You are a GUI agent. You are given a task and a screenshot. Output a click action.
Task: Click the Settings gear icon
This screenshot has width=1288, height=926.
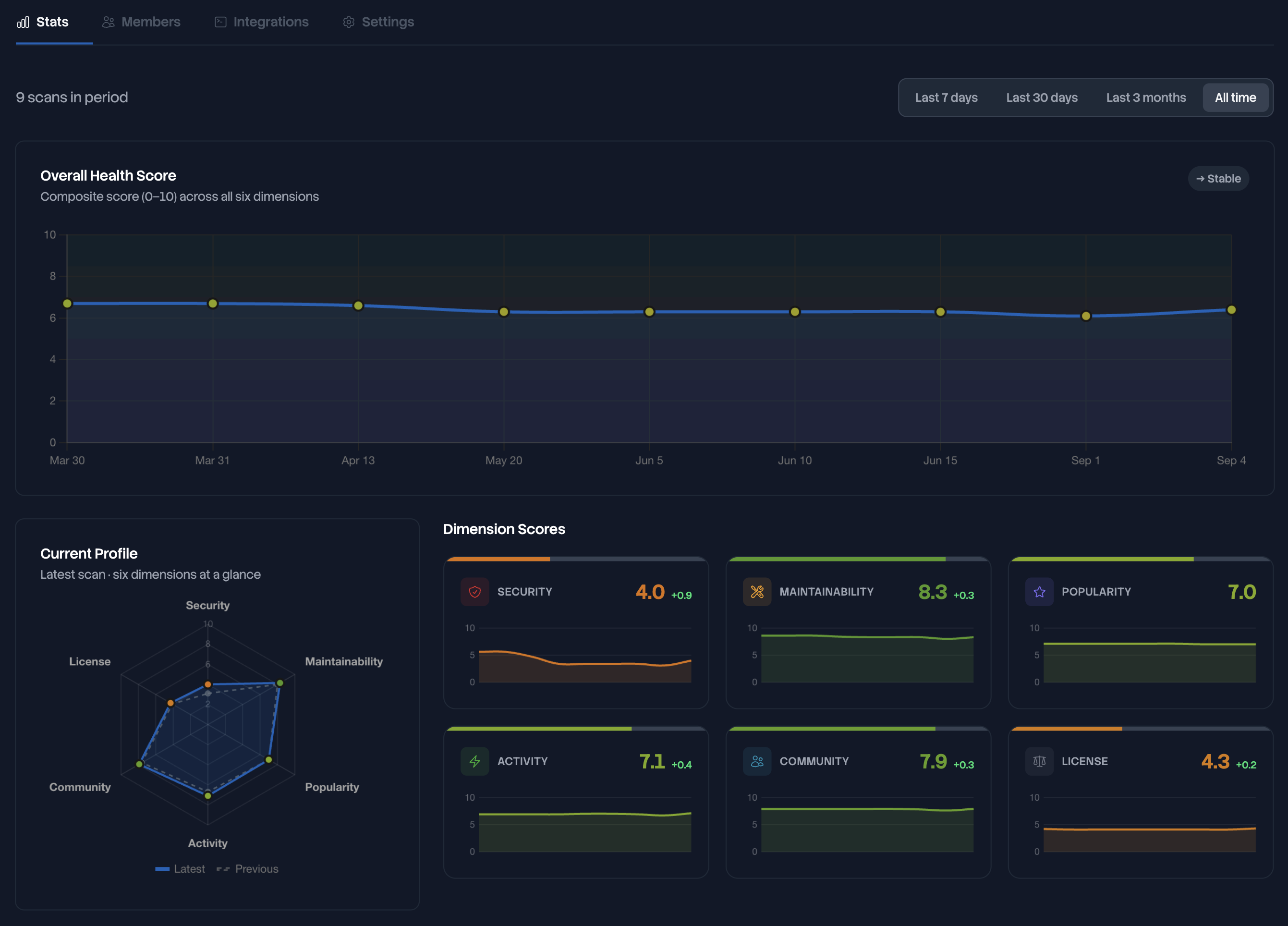pyautogui.click(x=349, y=22)
